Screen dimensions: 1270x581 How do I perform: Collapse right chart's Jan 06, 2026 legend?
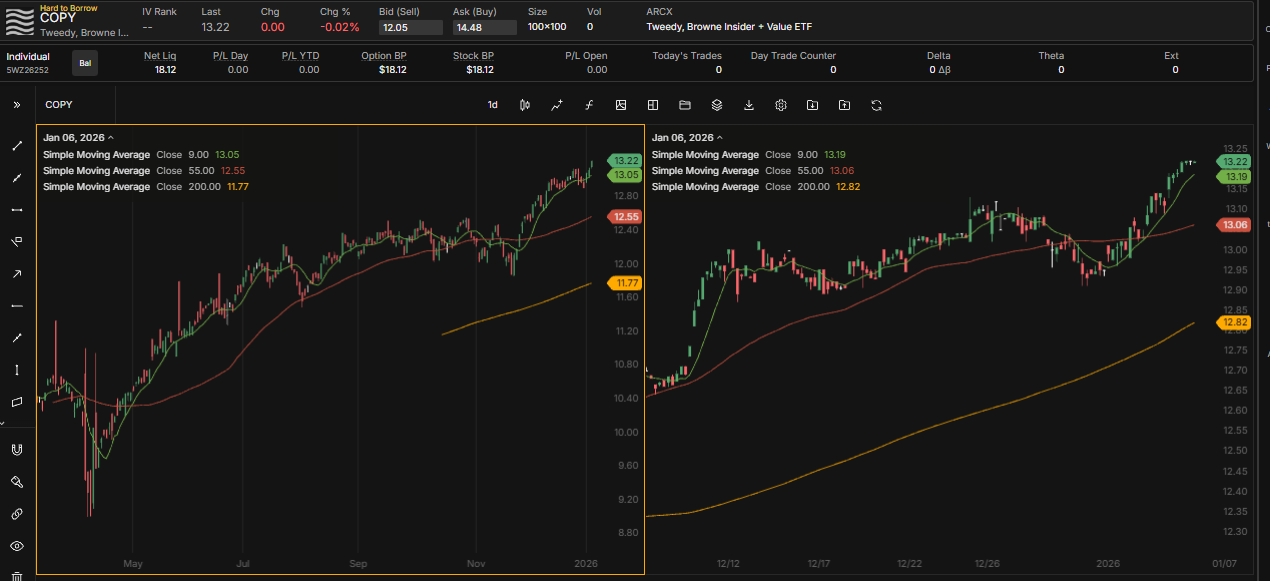point(720,138)
